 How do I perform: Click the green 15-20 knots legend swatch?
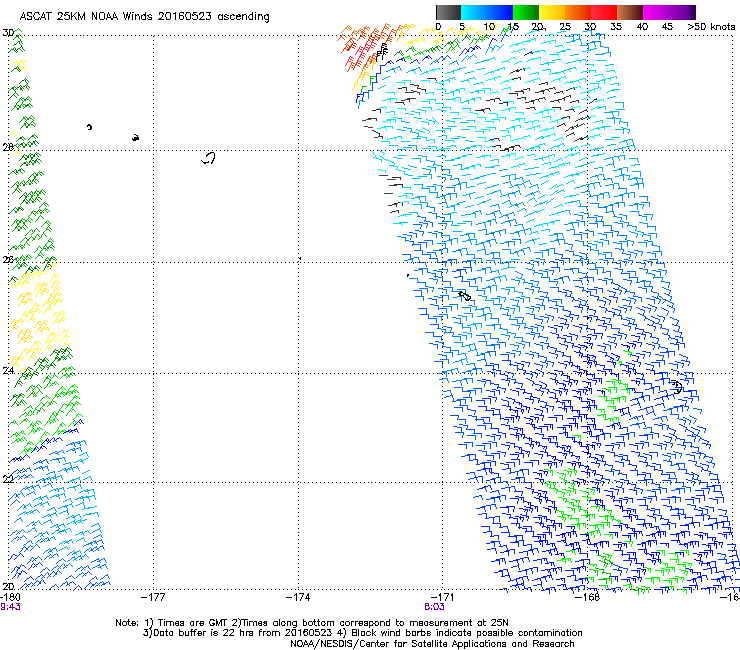click(526, 12)
